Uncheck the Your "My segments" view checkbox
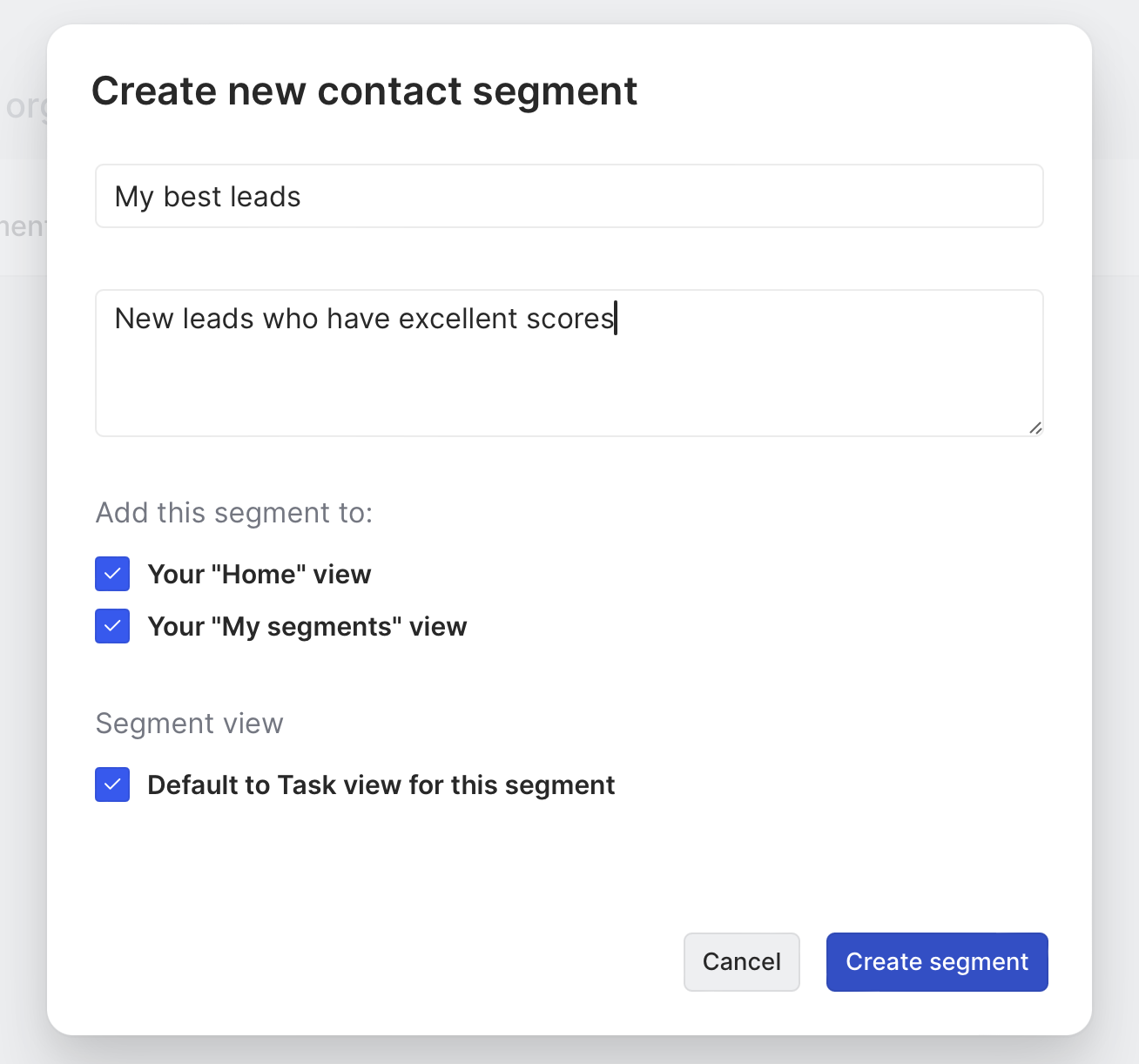Screen dimensions: 1139x1064 [112, 627]
